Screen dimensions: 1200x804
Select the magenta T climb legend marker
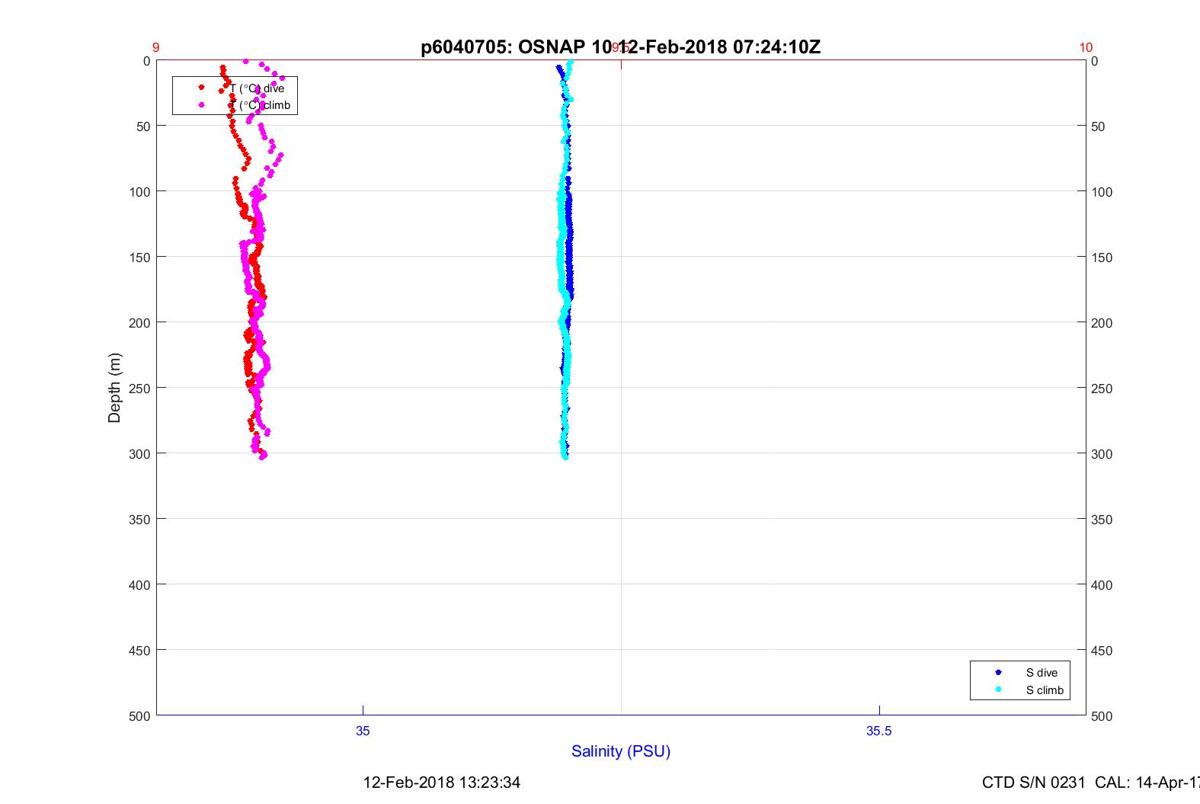pos(202,105)
